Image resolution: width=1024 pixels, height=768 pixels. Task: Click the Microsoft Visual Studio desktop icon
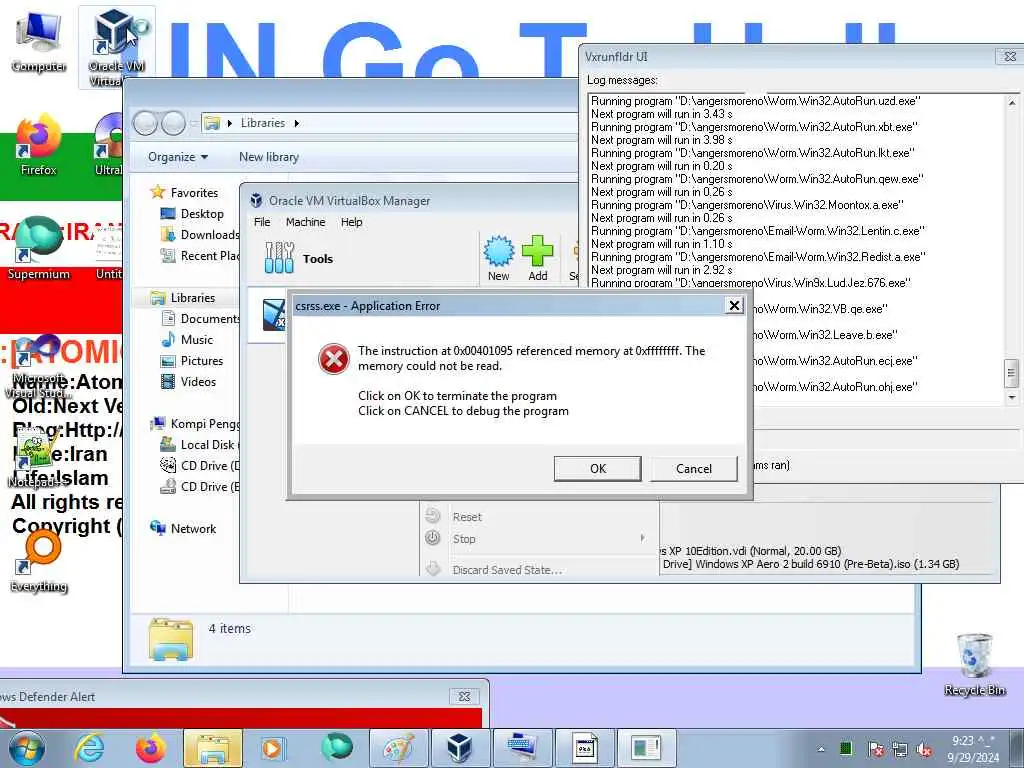point(39,366)
